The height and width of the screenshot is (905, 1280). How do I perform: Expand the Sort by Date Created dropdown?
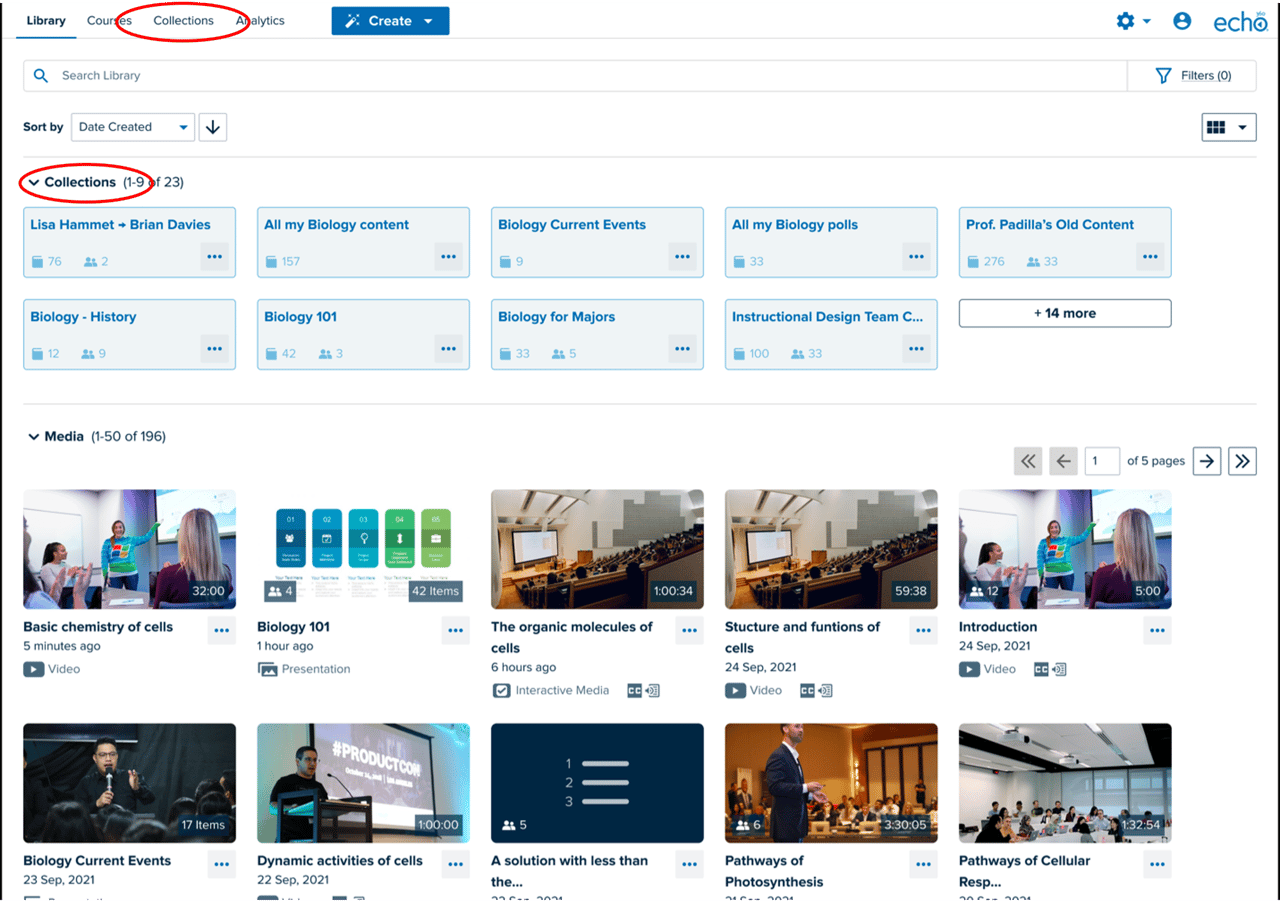click(133, 127)
